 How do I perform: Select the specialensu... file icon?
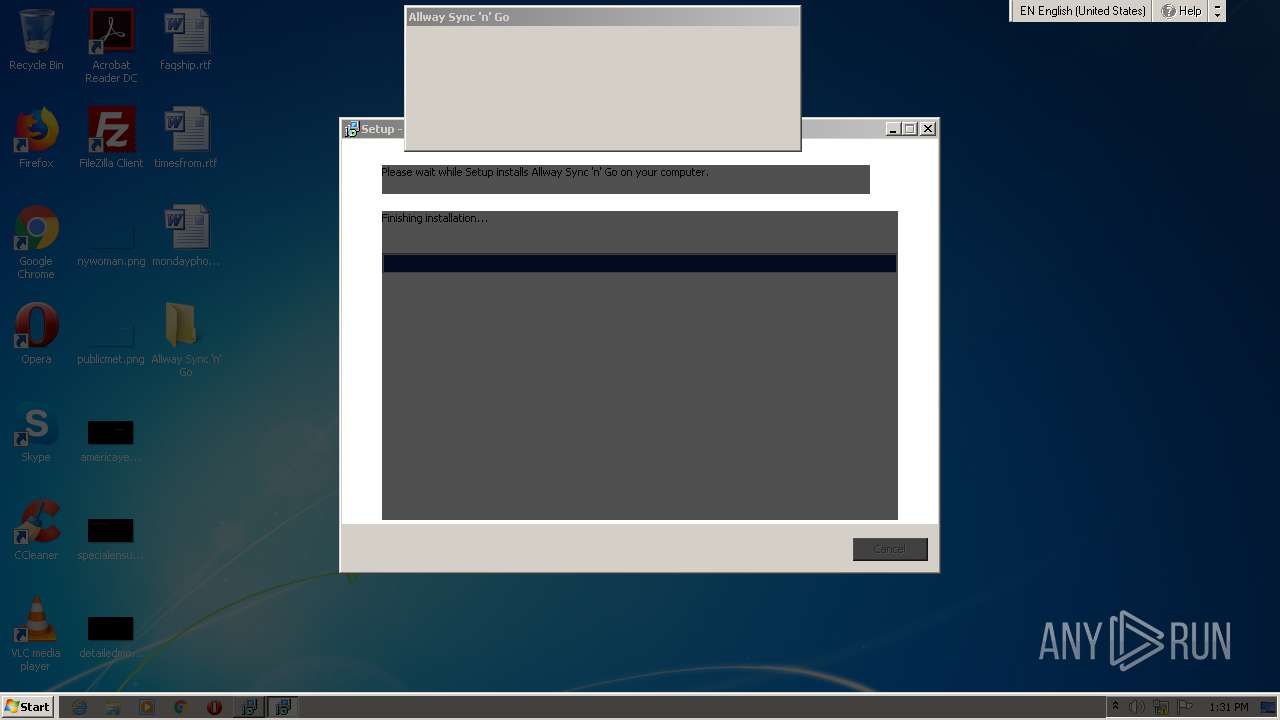click(x=111, y=538)
